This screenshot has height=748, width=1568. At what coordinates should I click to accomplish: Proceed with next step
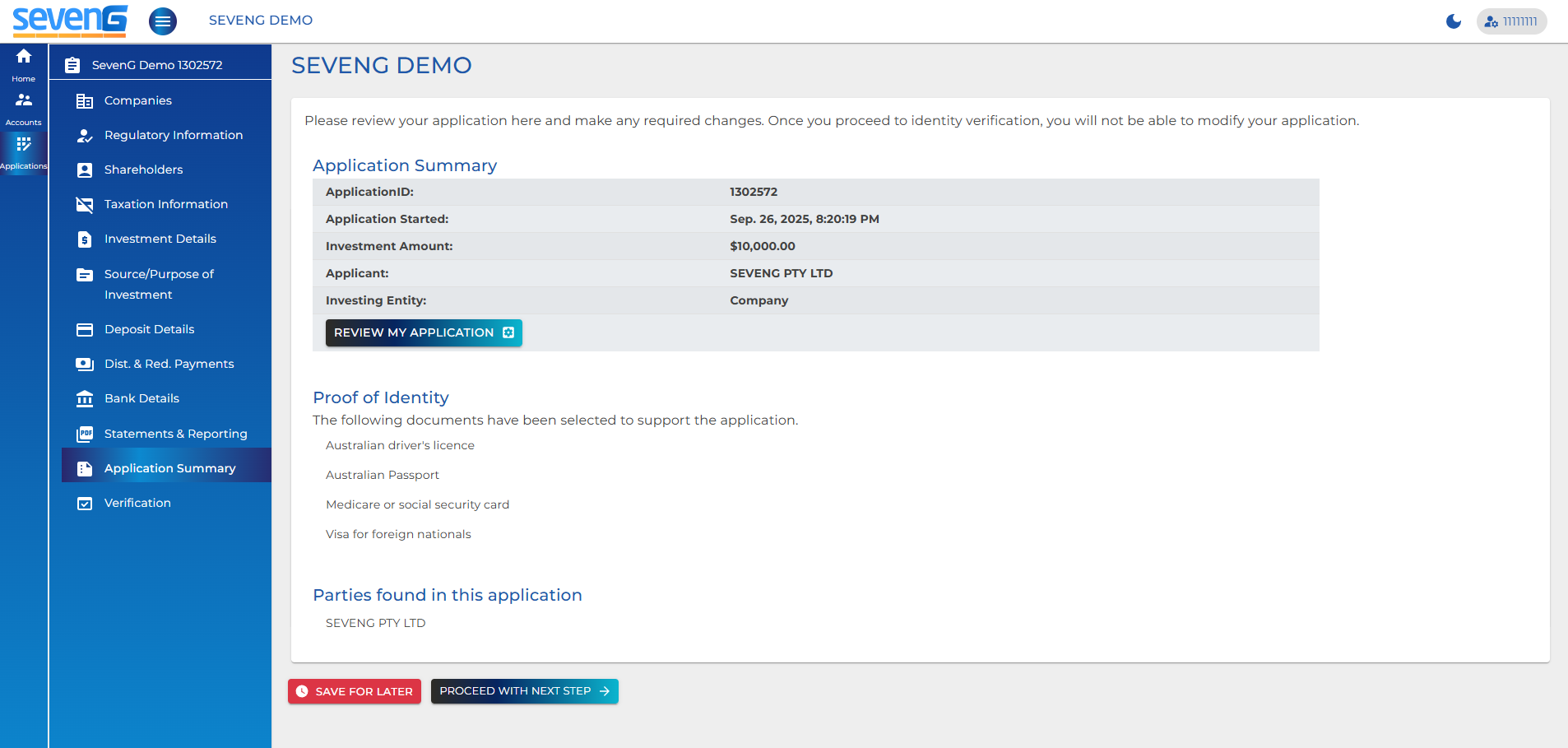click(524, 691)
